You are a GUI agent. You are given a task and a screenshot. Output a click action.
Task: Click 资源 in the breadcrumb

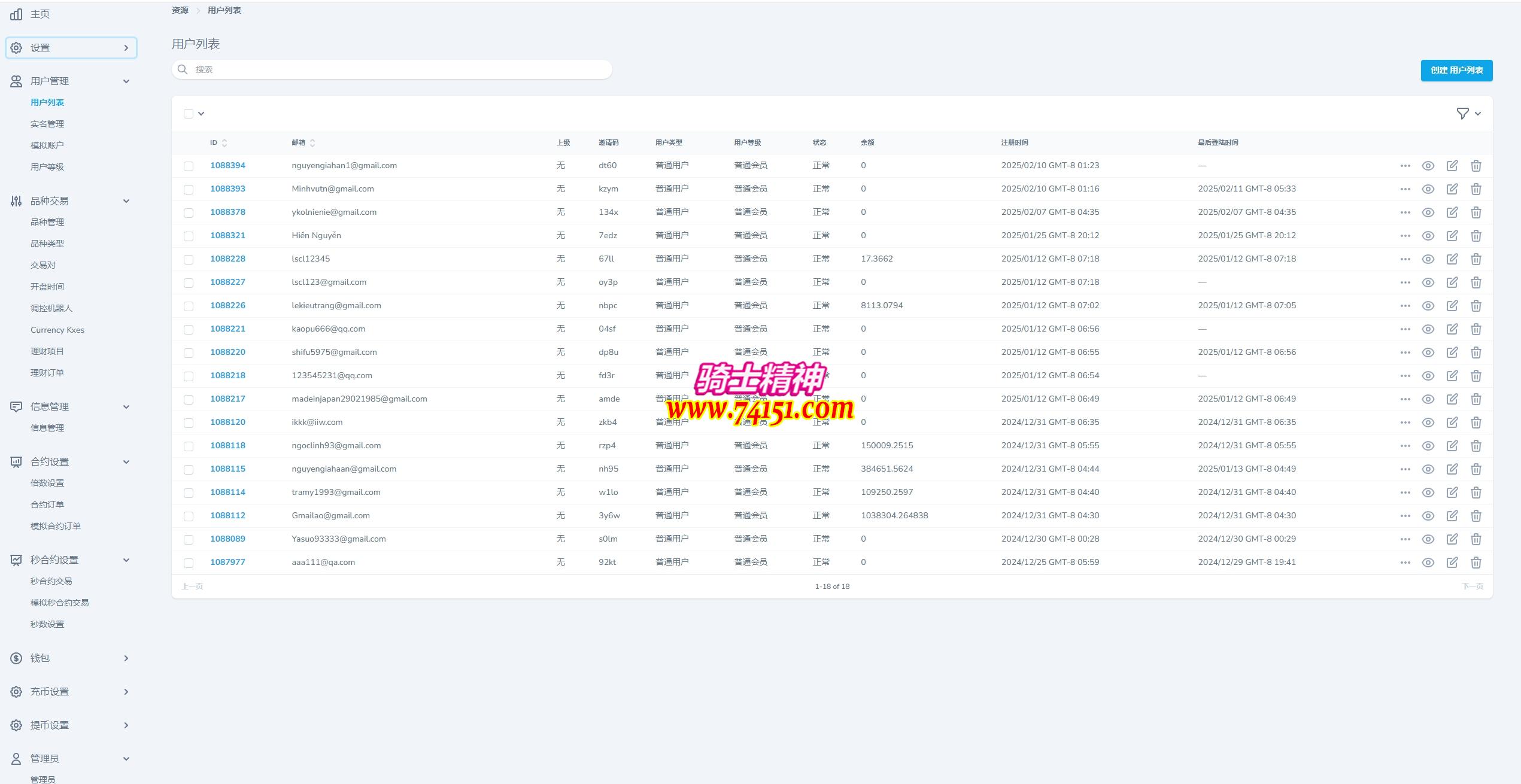click(180, 10)
